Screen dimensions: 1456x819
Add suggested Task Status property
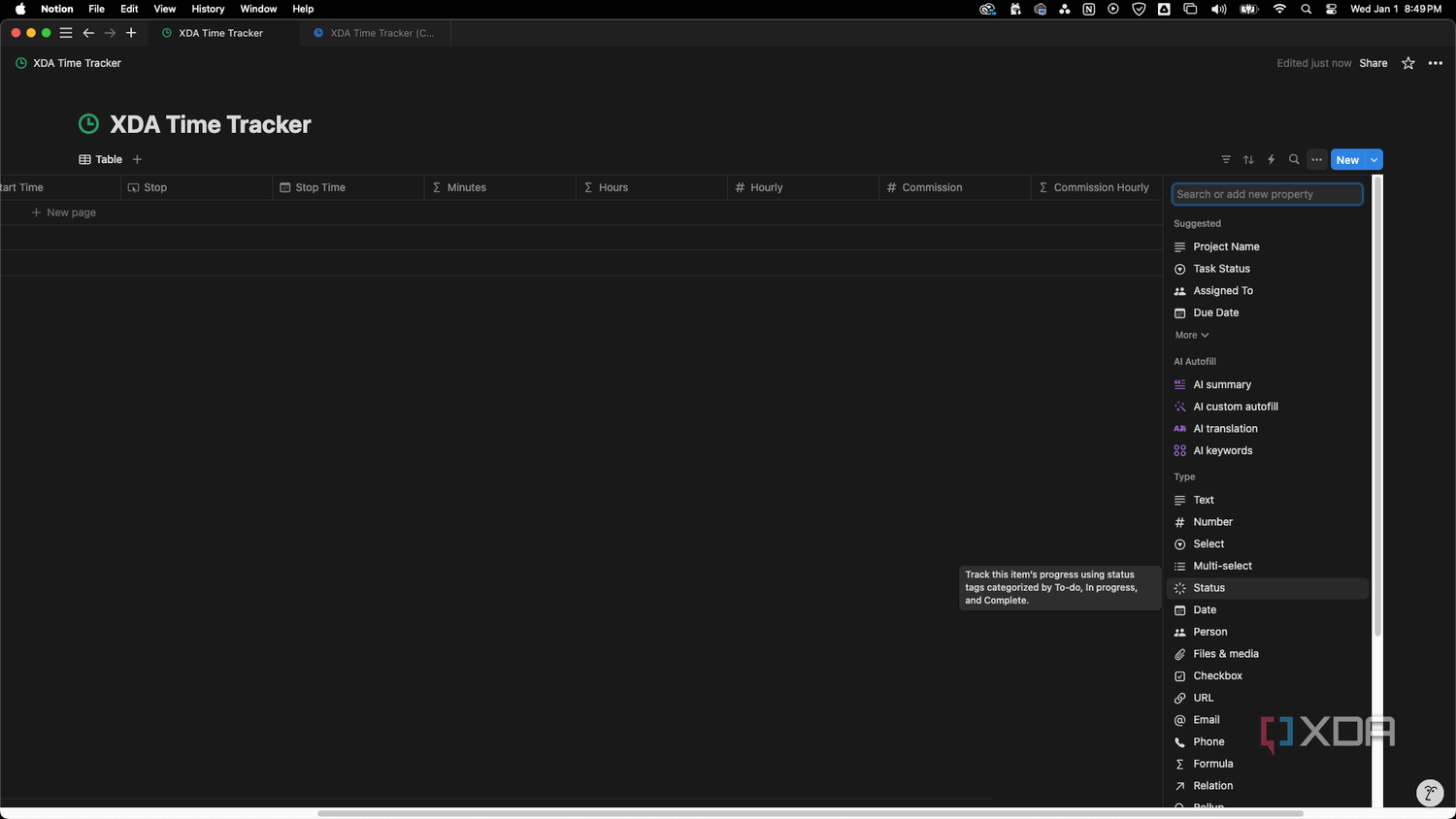(1267, 269)
